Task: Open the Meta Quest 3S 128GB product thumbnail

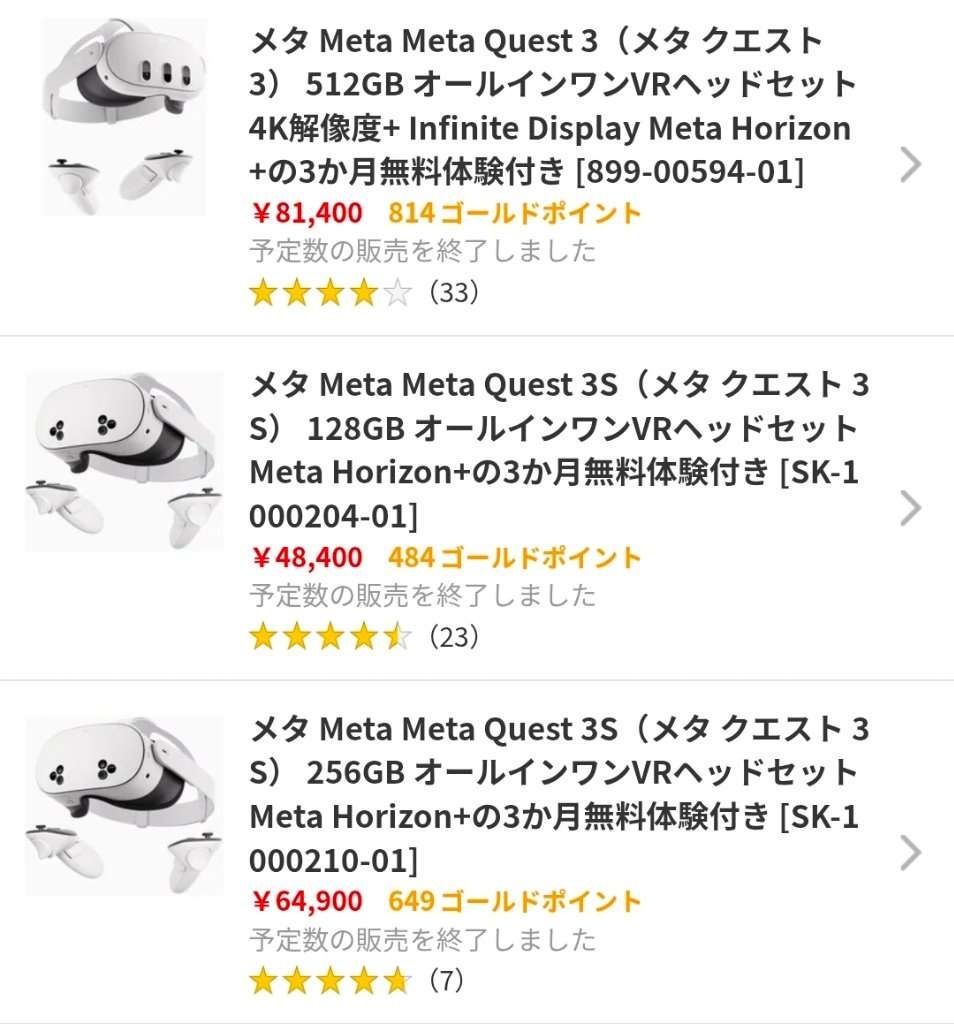Action: (x=124, y=462)
